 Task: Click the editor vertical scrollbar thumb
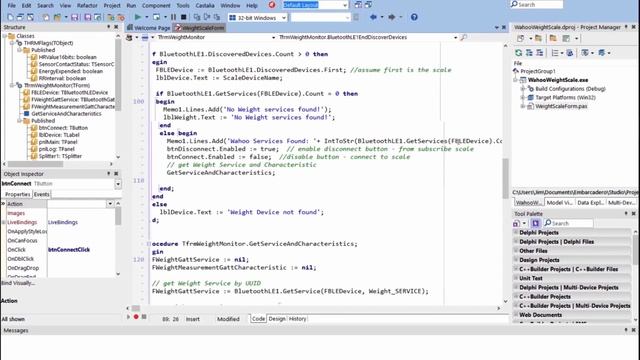point(505,179)
